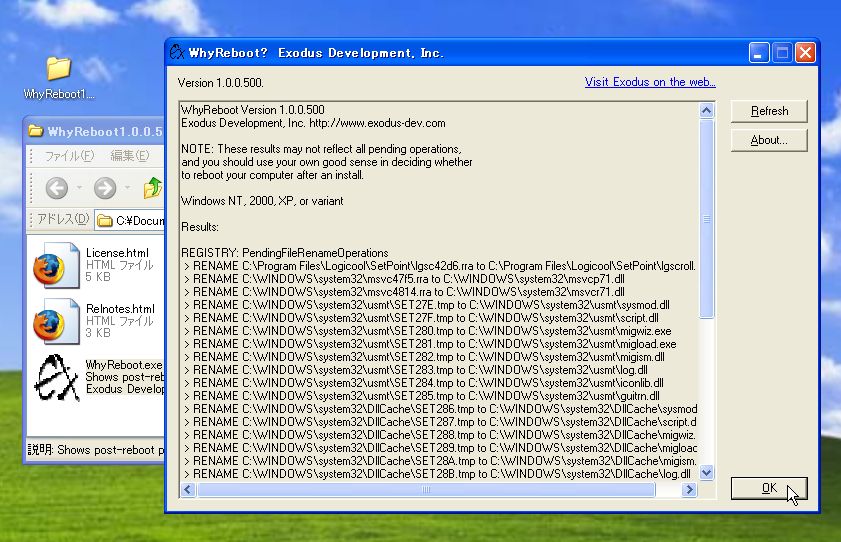Image resolution: width=841 pixels, height=542 pixels.
Task: Click the address field showing C:¥Docum
Action: 130,220
